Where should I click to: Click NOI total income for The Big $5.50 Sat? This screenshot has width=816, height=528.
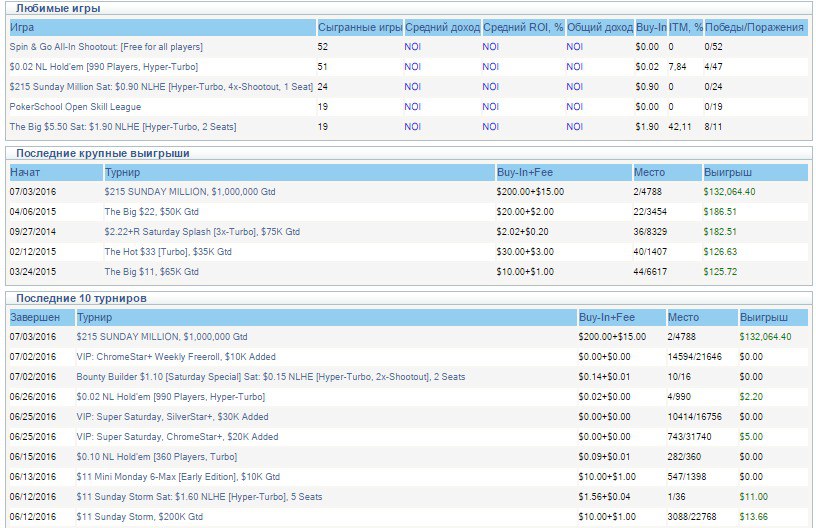click(x=575, y=127)
